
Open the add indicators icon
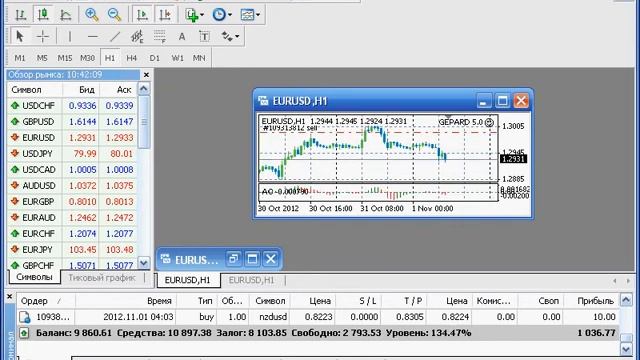pyautogui.click(x=191, y=15)
